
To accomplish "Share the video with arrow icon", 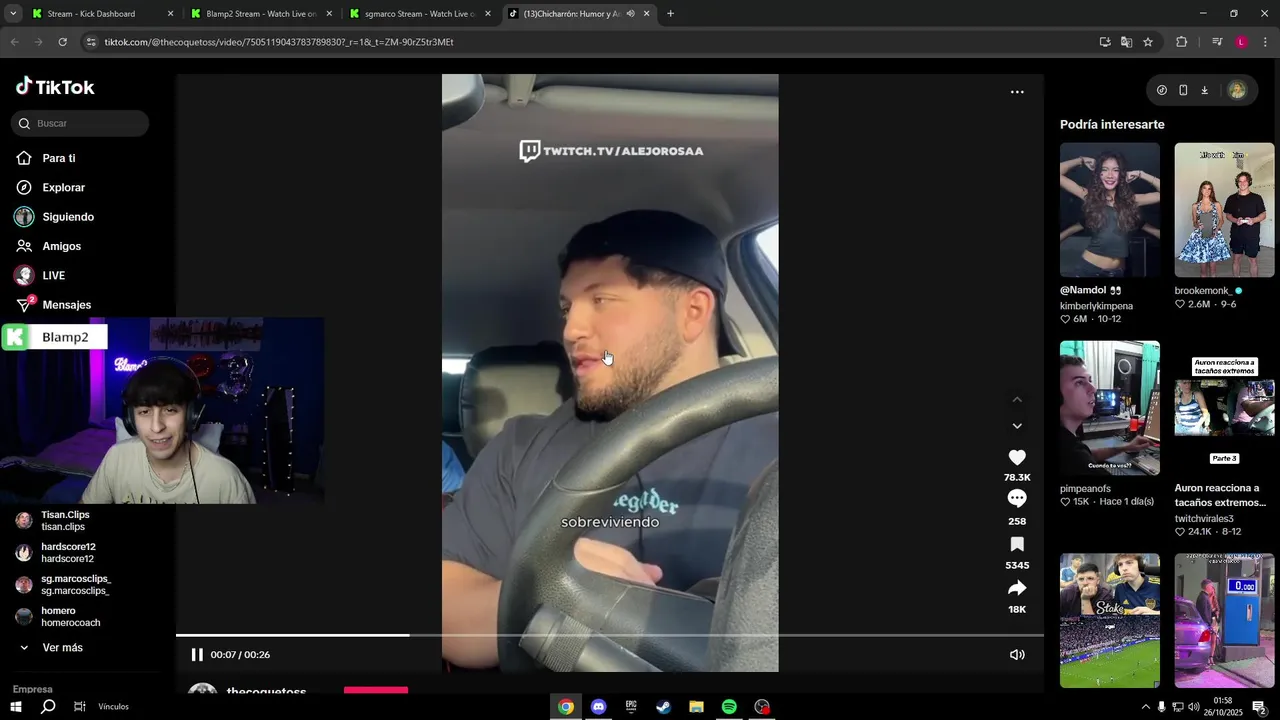I will point(1017,588).
